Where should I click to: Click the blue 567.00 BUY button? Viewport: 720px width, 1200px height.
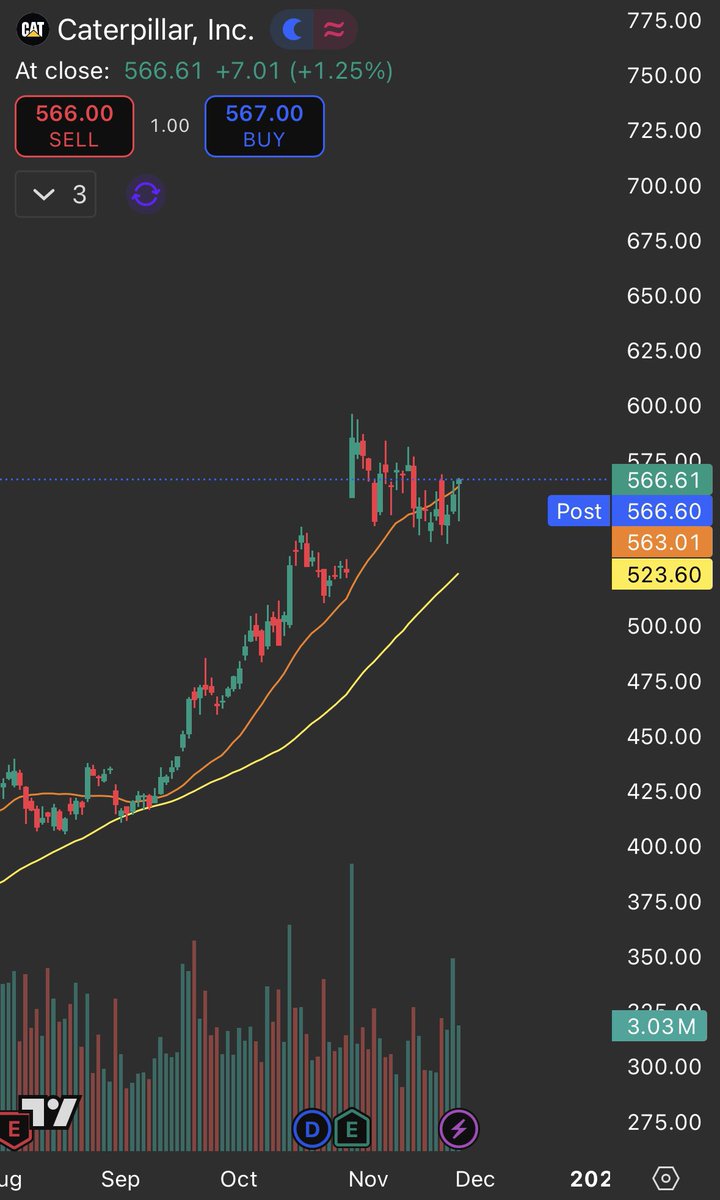click(x=264, y=126)
